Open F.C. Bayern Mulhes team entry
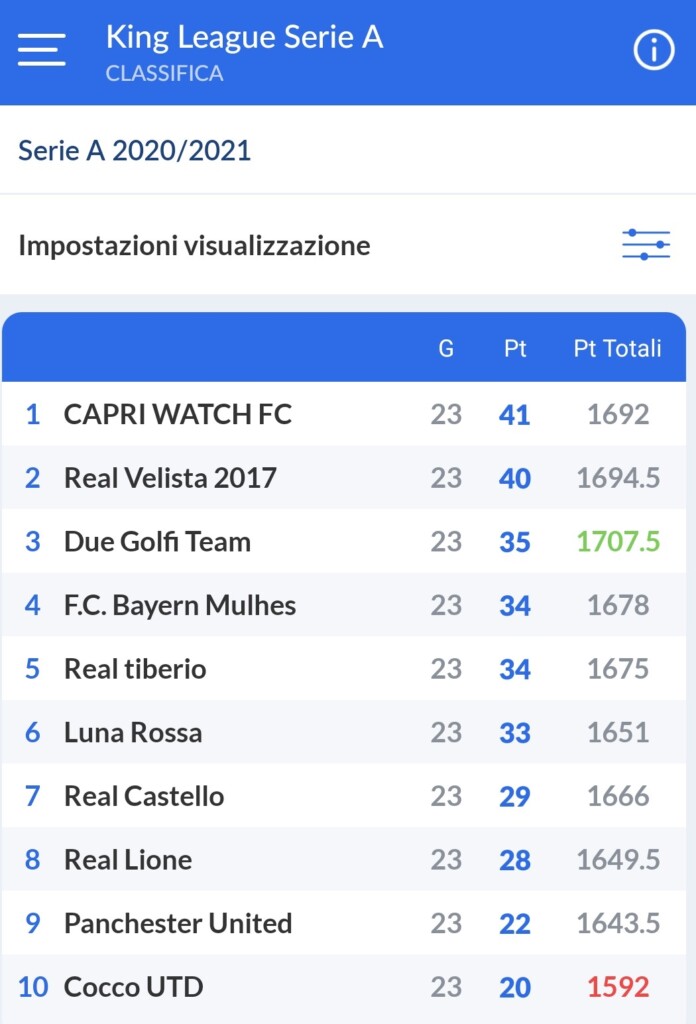The image size is (696, 1024). click(180, 605)
